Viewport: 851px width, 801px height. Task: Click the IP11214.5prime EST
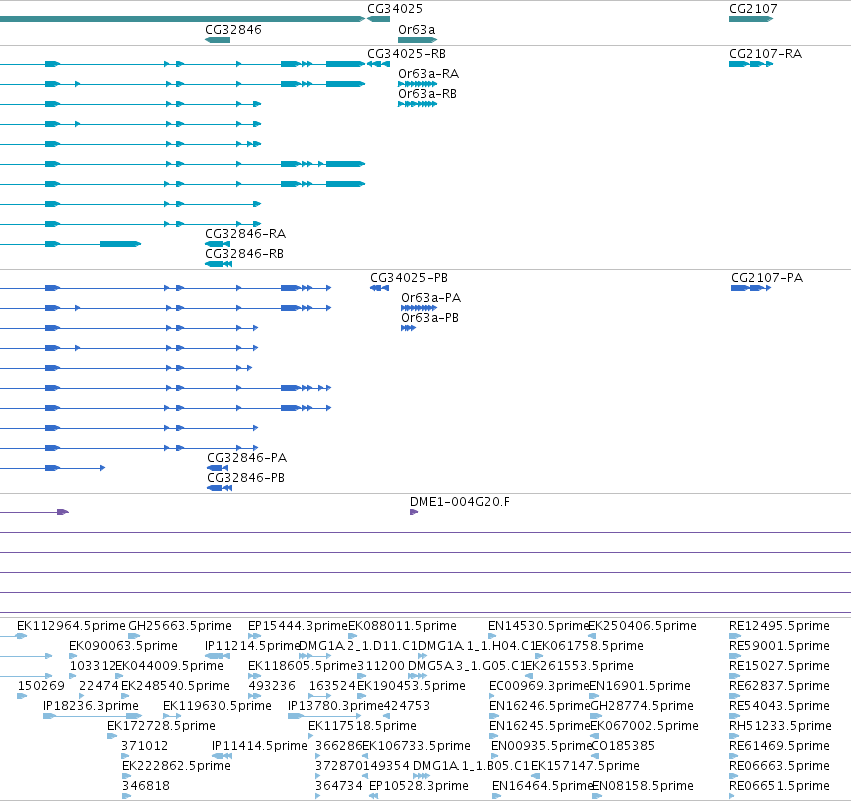pyautogui.click(x=218, y=656)
